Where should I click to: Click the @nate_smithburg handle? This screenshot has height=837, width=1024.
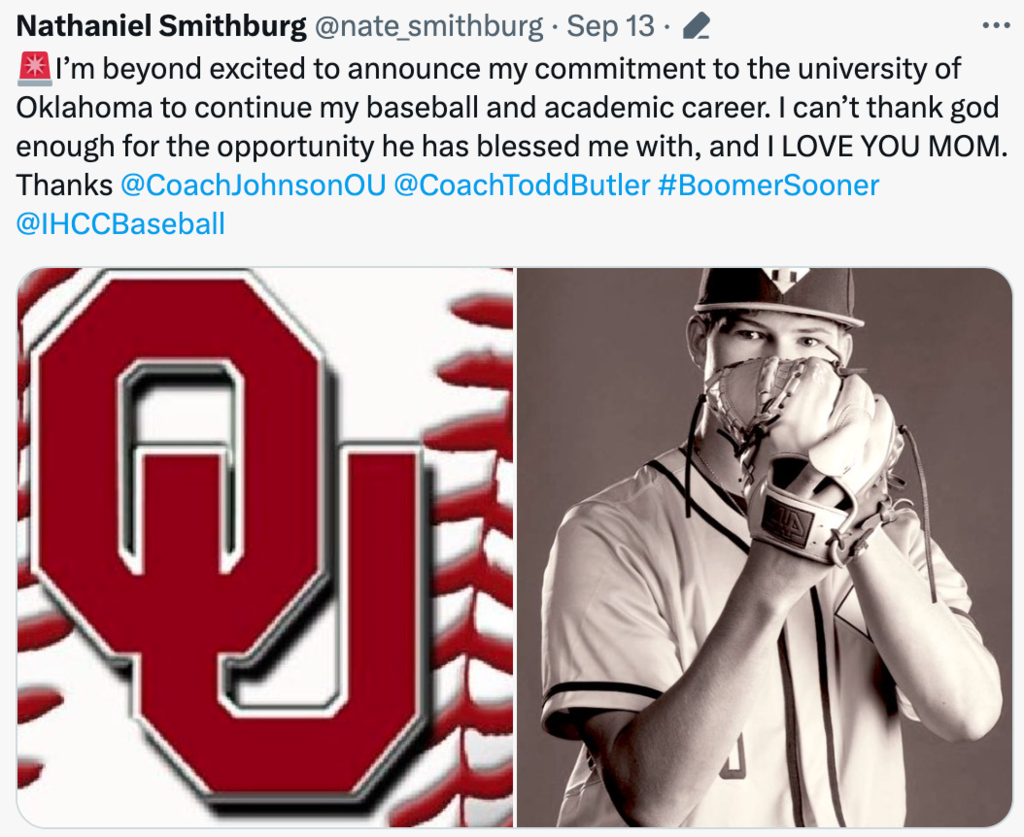click(x=429, y=26)
